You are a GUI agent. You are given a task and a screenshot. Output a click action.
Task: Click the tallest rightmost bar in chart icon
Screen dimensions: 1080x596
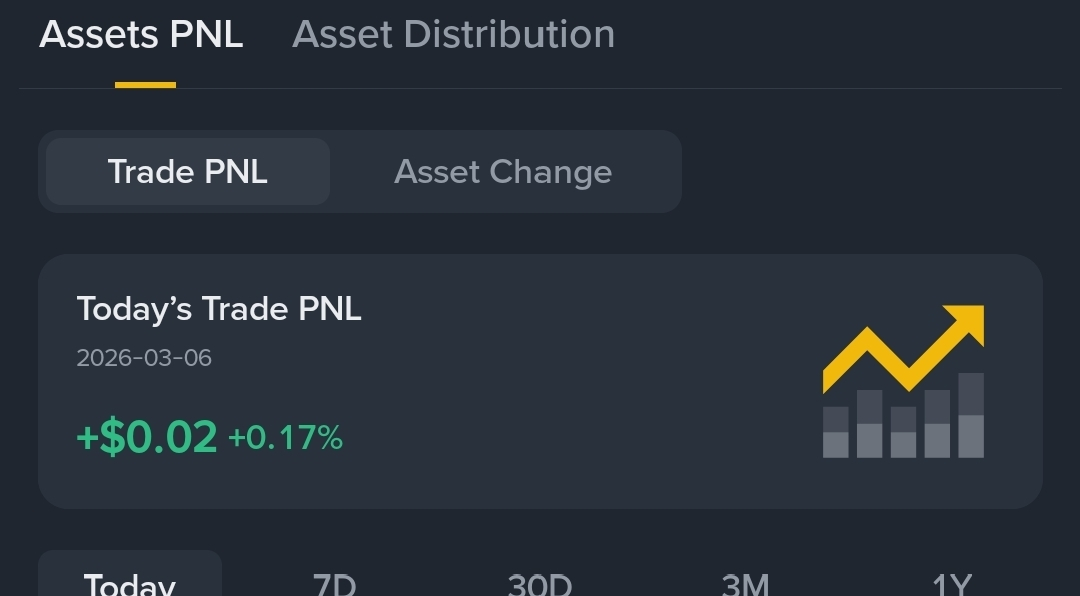pos(971,415)
